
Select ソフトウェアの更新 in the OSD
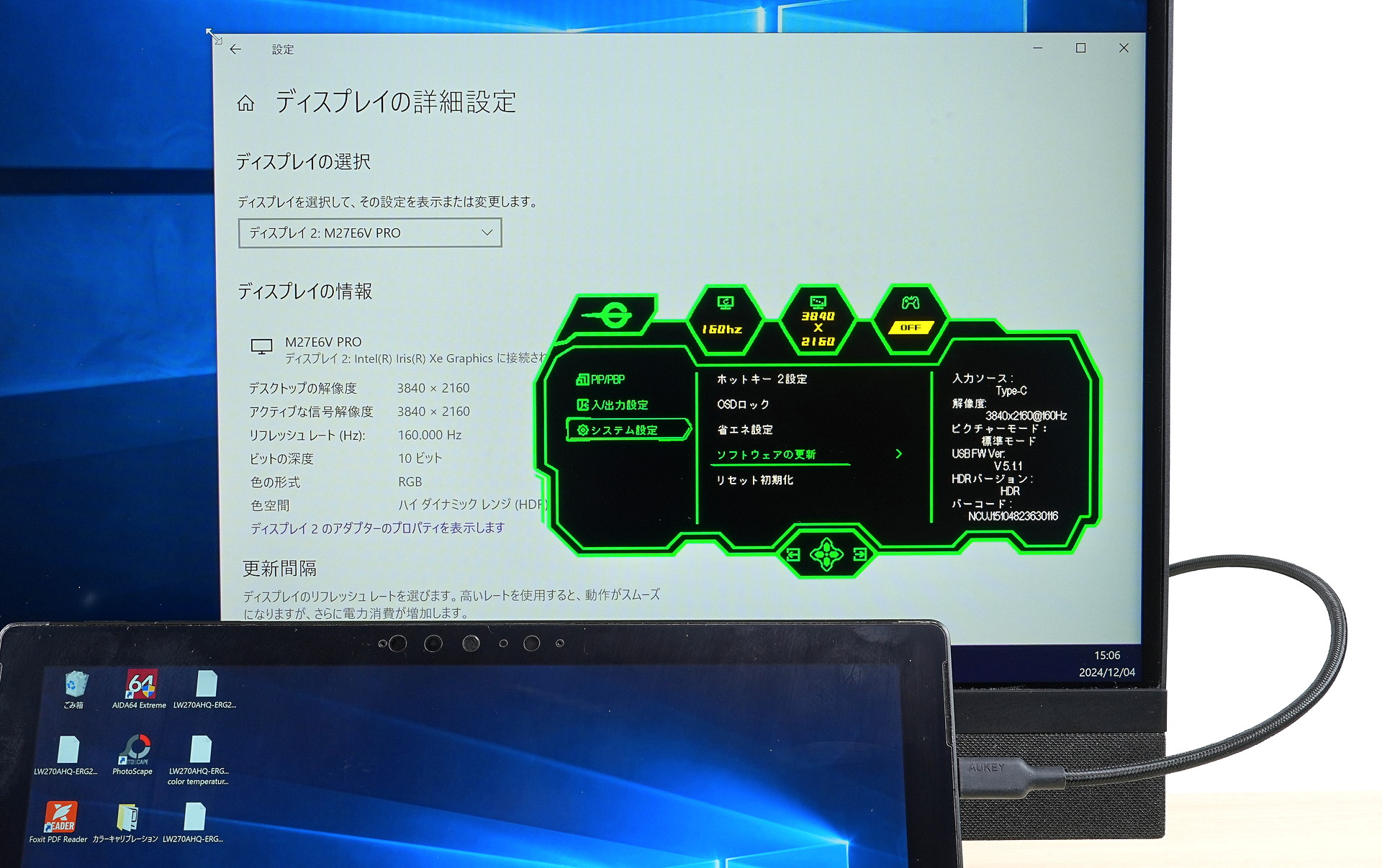[x=766, y=455]
